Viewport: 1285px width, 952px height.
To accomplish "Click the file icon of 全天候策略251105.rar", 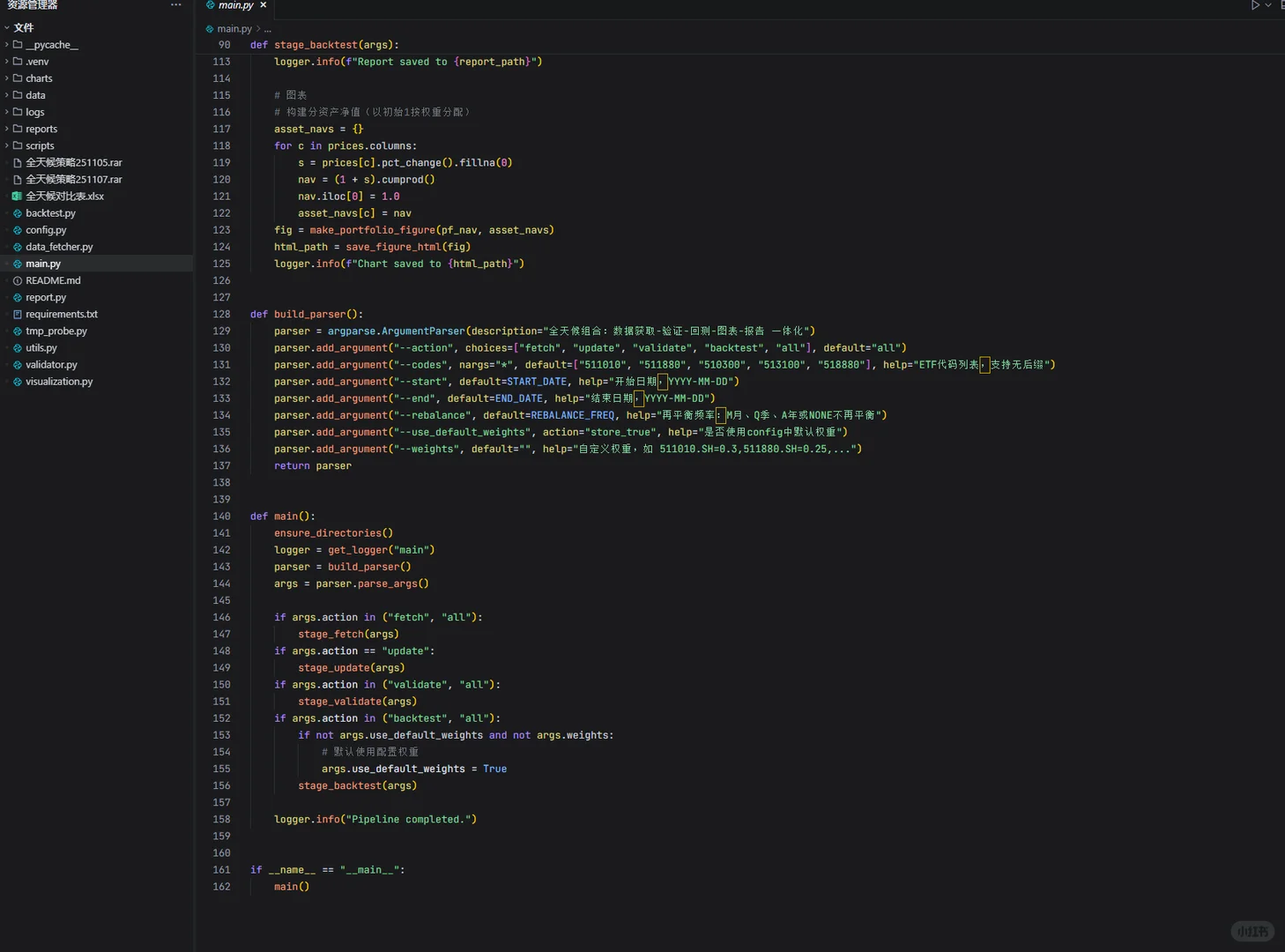I will click(18, 163).
